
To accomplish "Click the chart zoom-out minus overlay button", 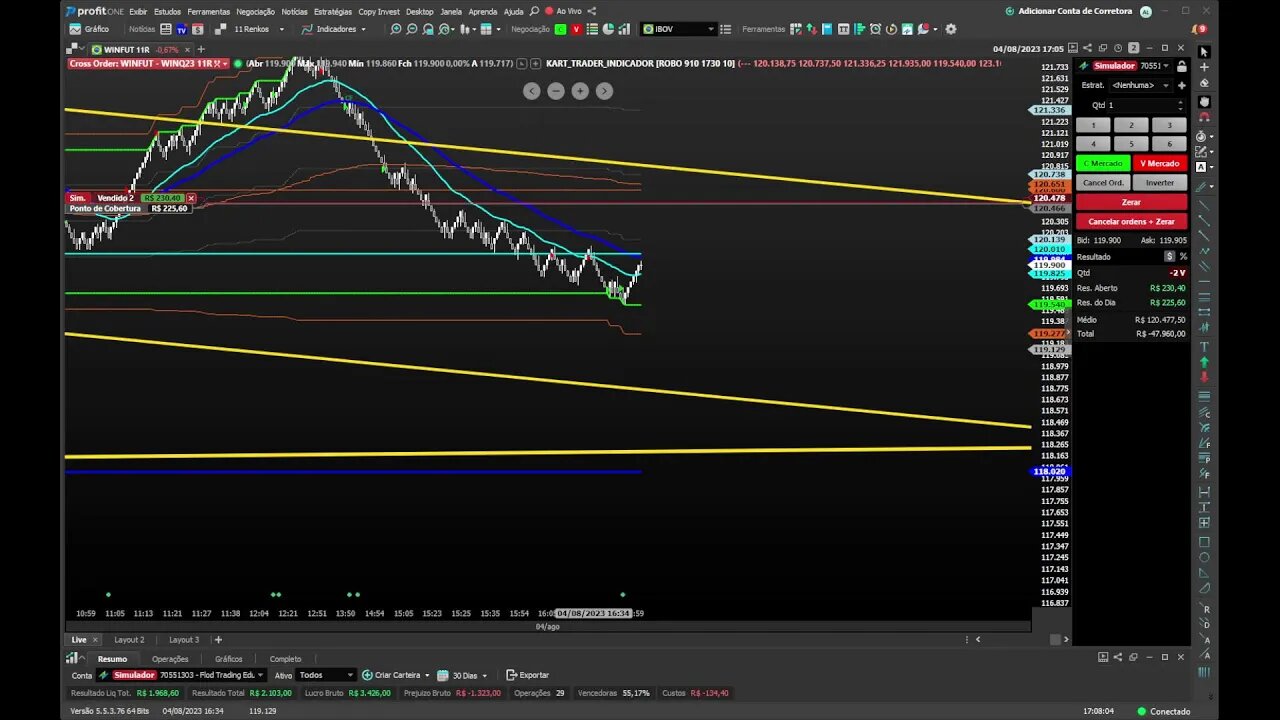I will tap(556, 91).
